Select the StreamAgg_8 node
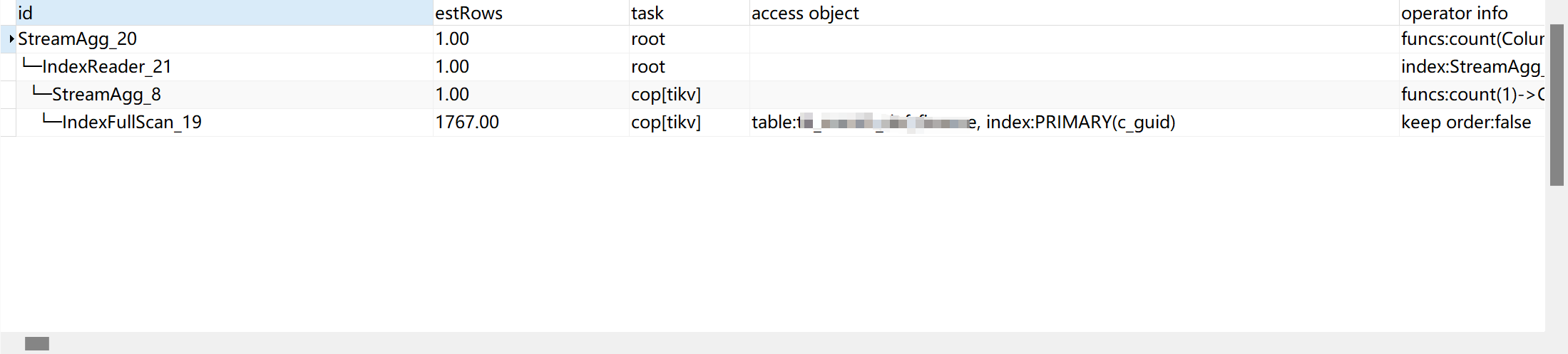1568x354 pixels. pyautogui.click(x=106, y=95)
